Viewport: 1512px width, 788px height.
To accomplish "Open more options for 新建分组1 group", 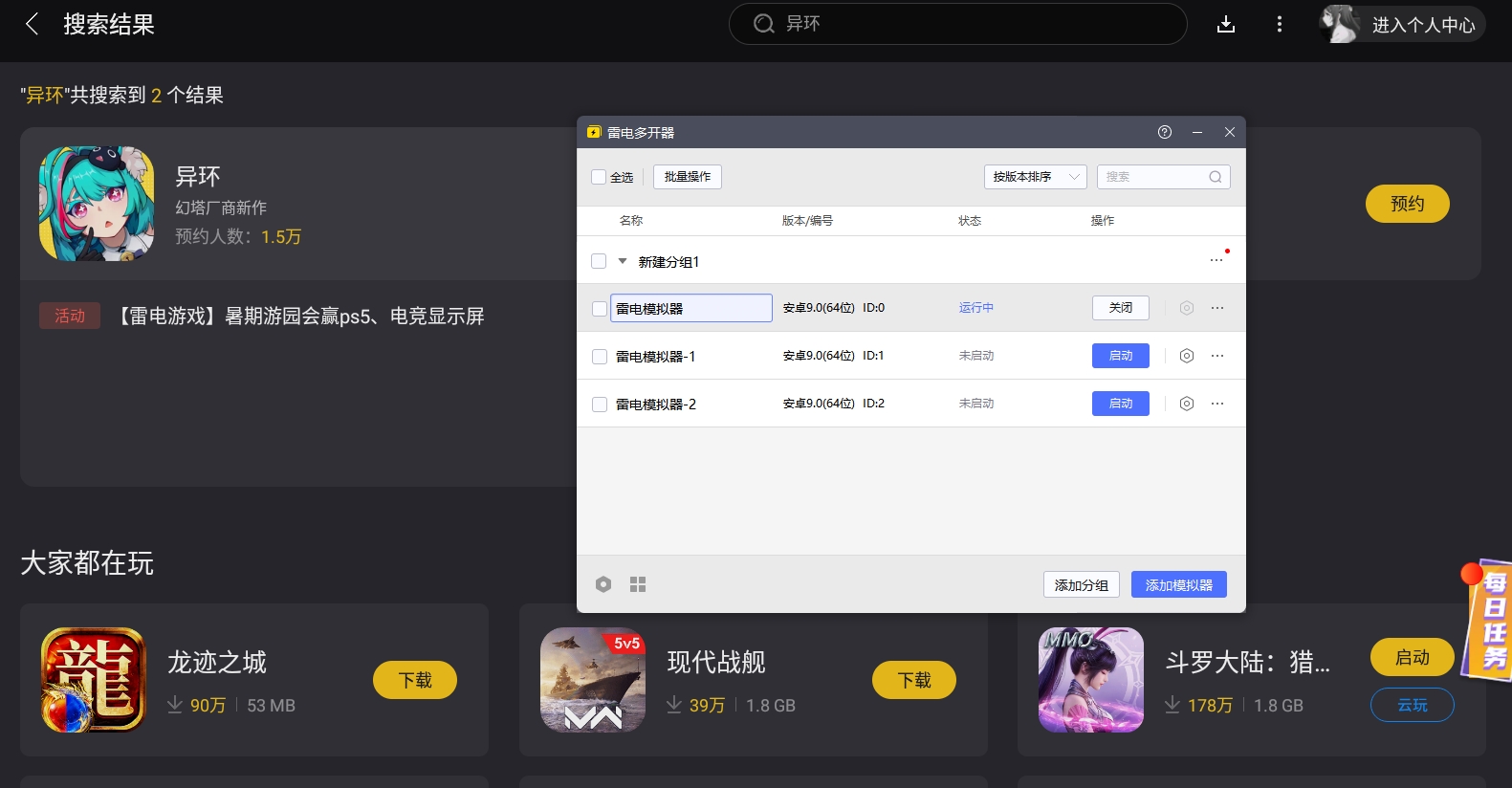I will point(1216,260).
